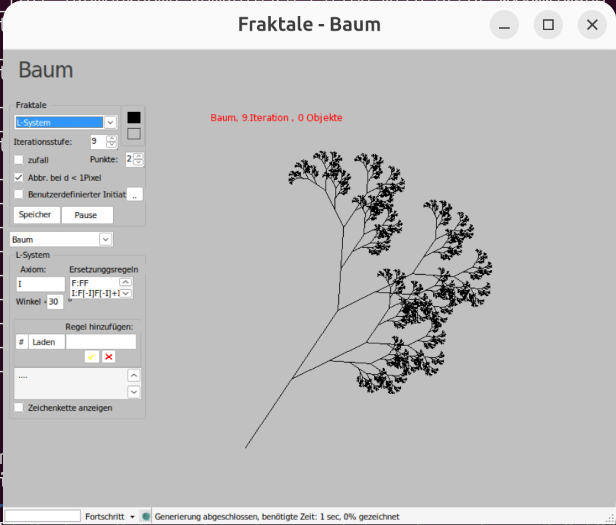Select the black foreground color swatch

point(134,117)
